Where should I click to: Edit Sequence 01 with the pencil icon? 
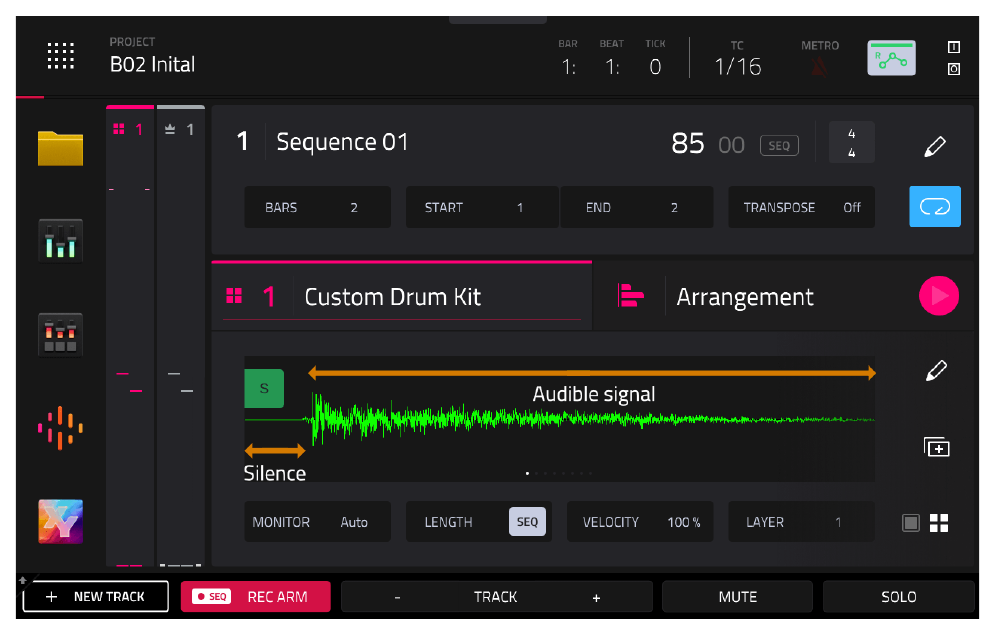935,145
